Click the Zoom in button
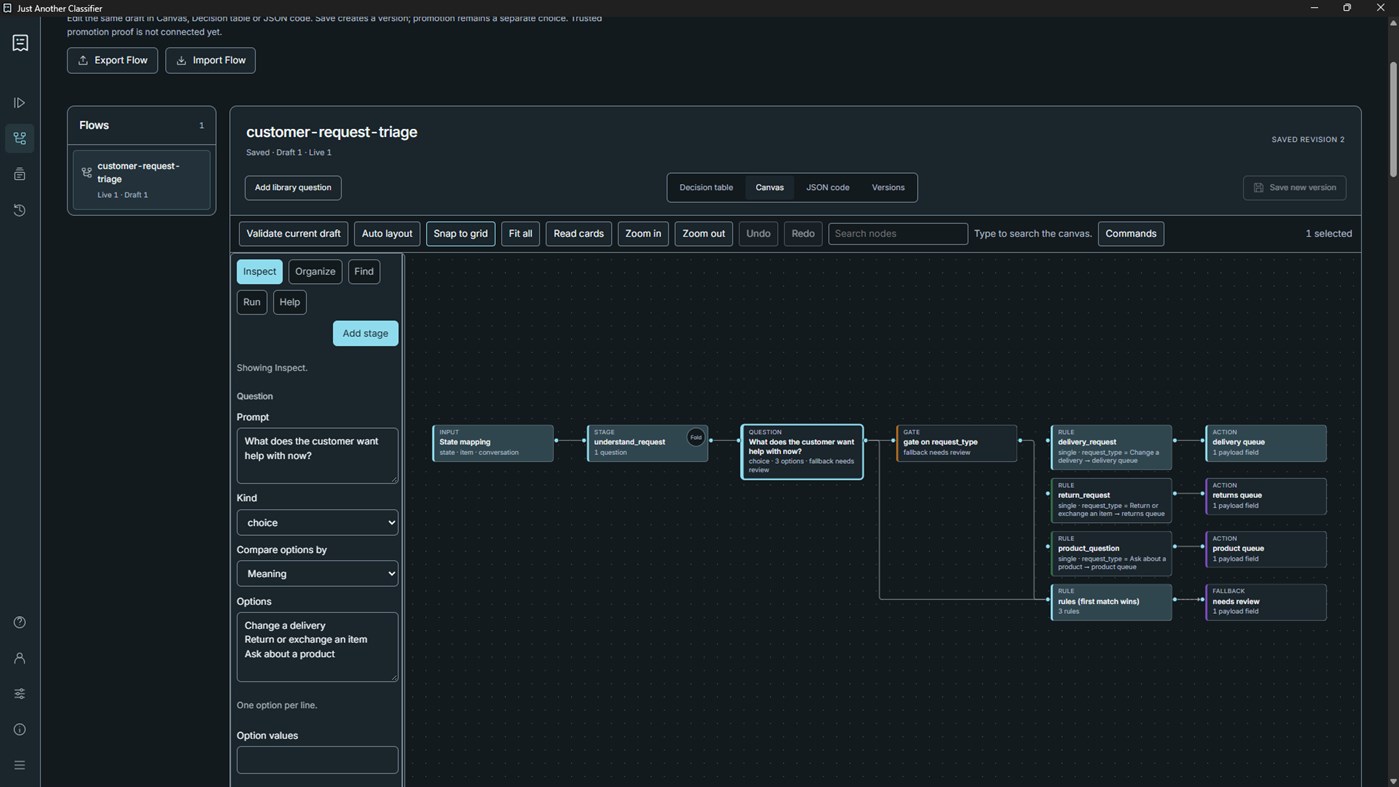1399x787 pixels. click(x=643, y=234)
